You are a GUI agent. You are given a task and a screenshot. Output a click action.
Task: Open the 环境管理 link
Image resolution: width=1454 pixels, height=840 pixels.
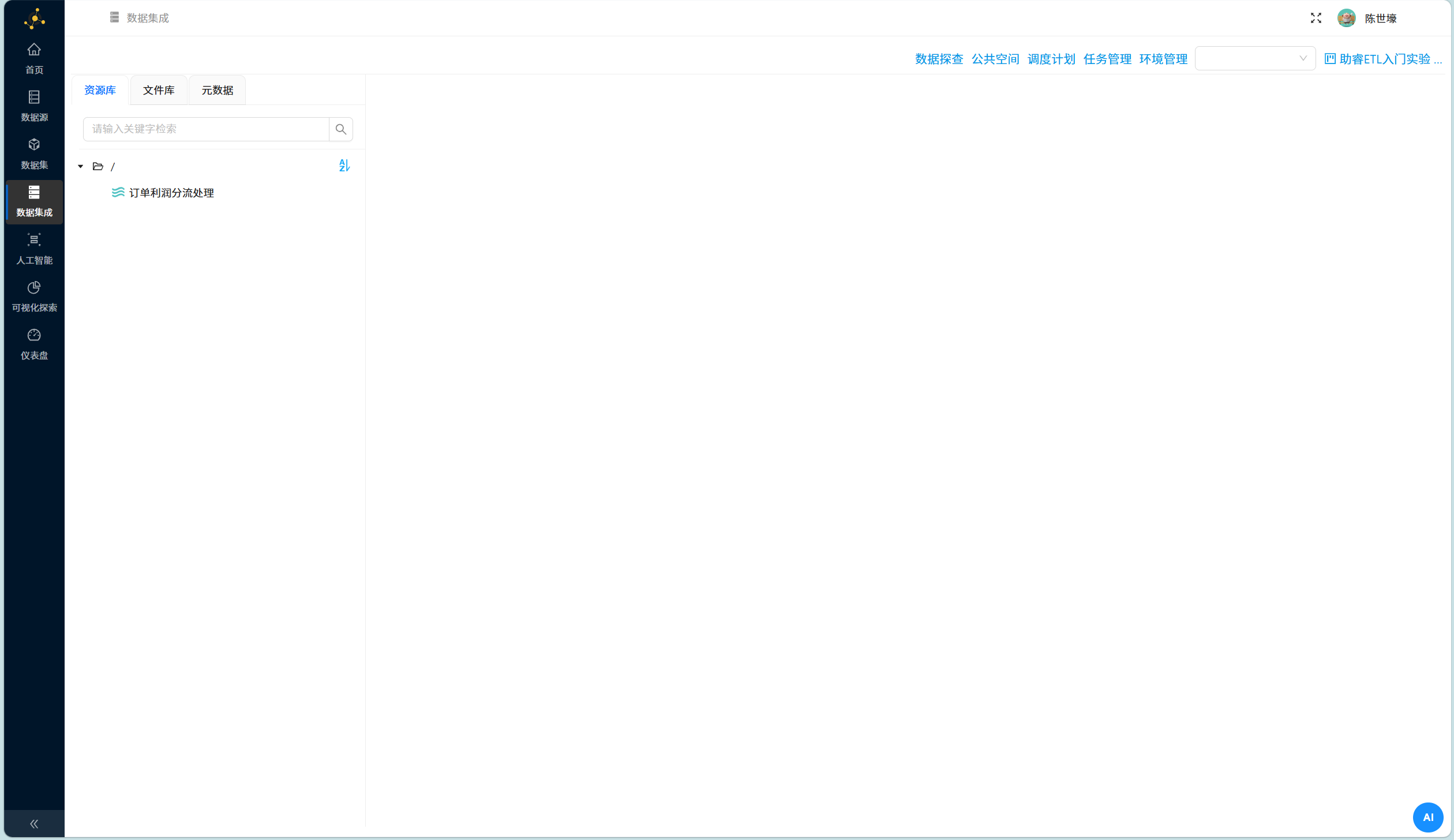click(1163, 59)
